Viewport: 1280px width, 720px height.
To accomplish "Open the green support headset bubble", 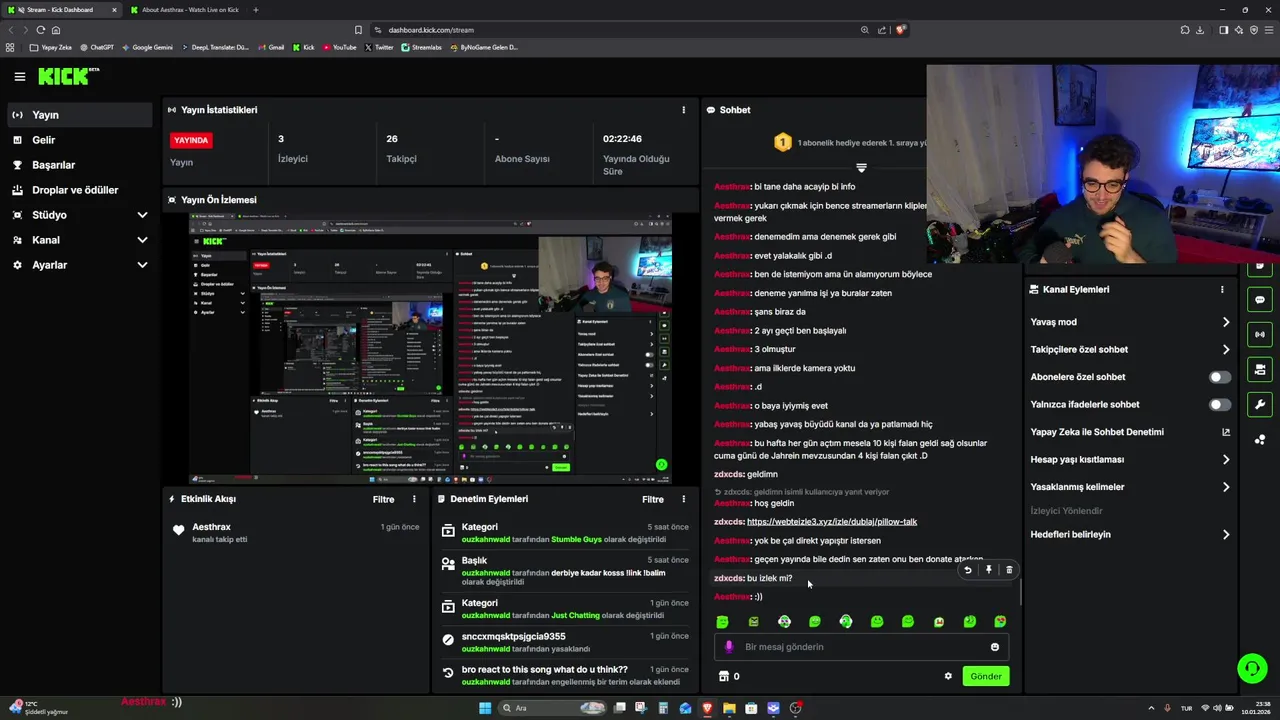I will click(x=1252, y=667).
